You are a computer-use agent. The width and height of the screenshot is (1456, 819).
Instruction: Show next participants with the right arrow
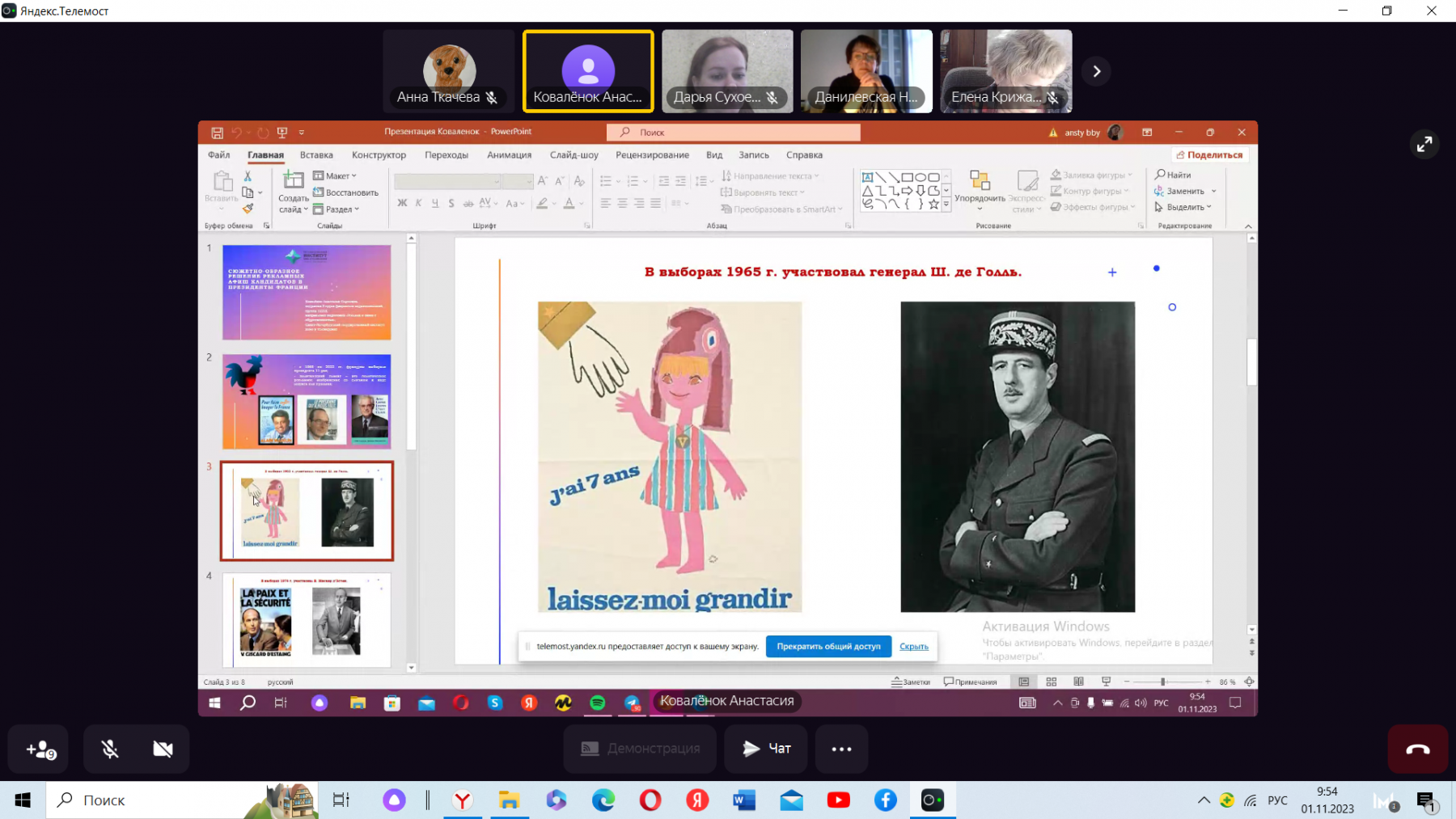tap(1096, 71)
